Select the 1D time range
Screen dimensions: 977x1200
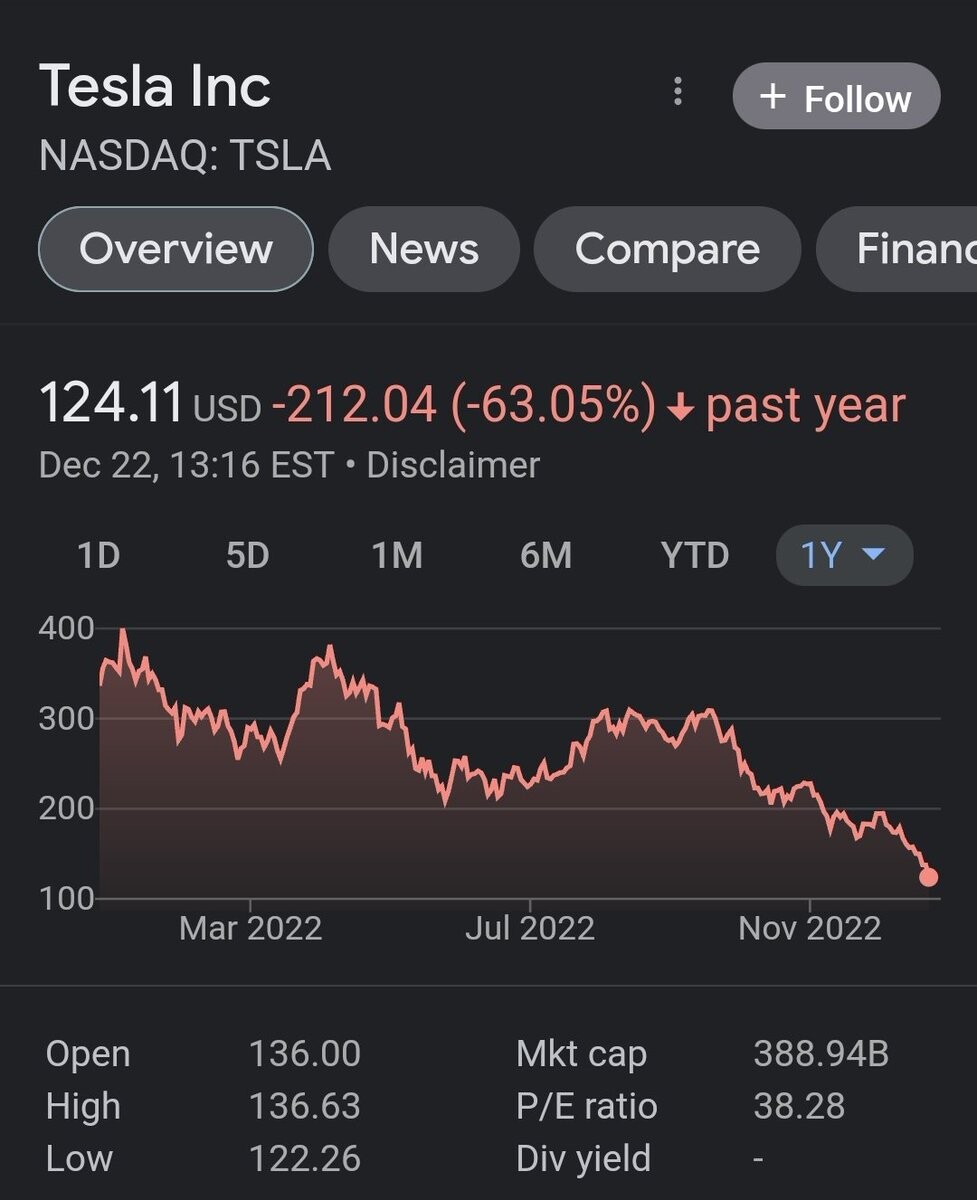[x=98, y=555]
